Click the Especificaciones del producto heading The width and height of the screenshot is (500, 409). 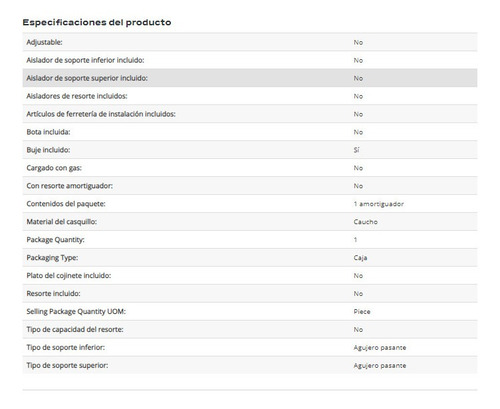[97, 22]
